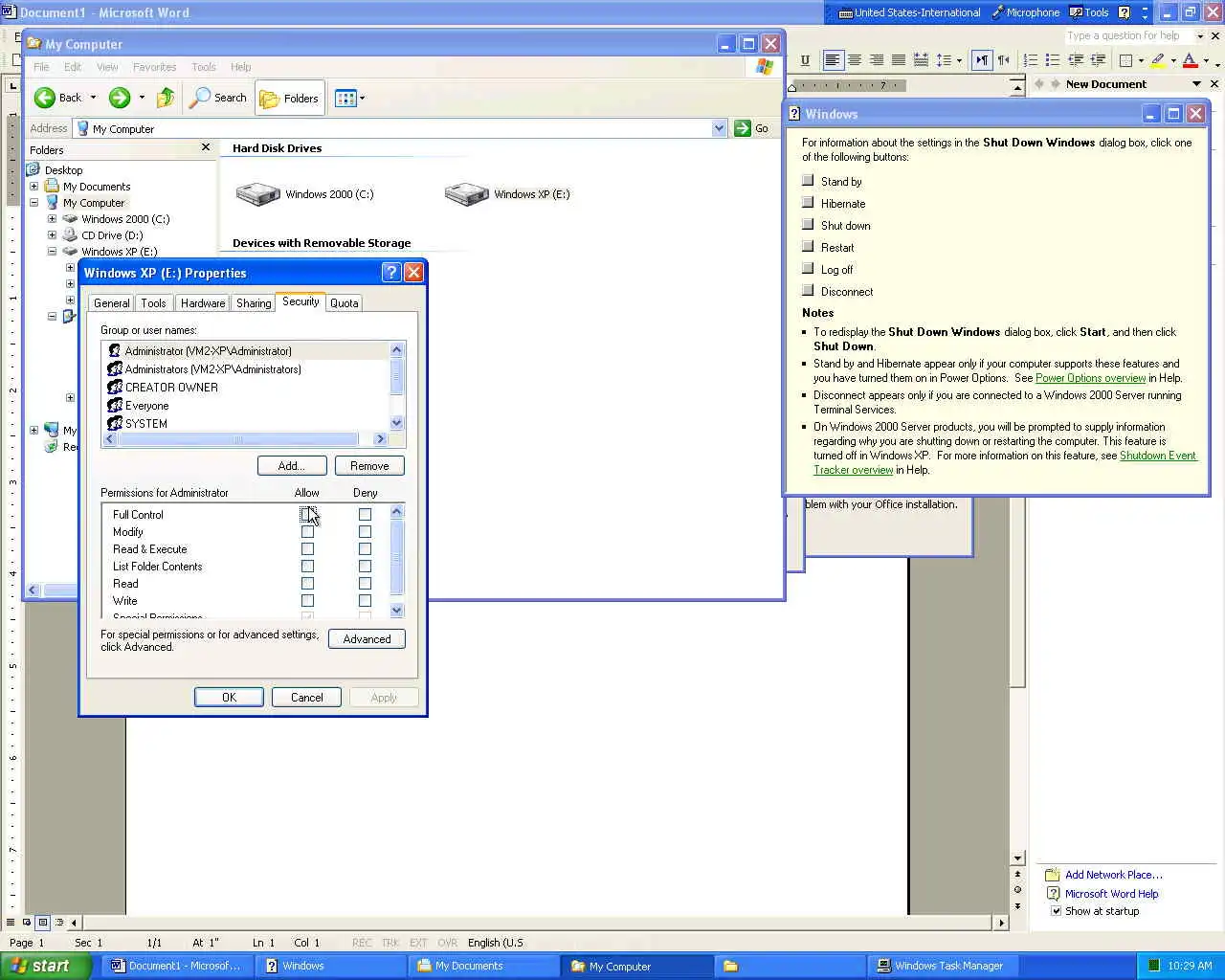Apply Align Right in Word toolbar
The image size is (1225, 980).
pos(877,60)
